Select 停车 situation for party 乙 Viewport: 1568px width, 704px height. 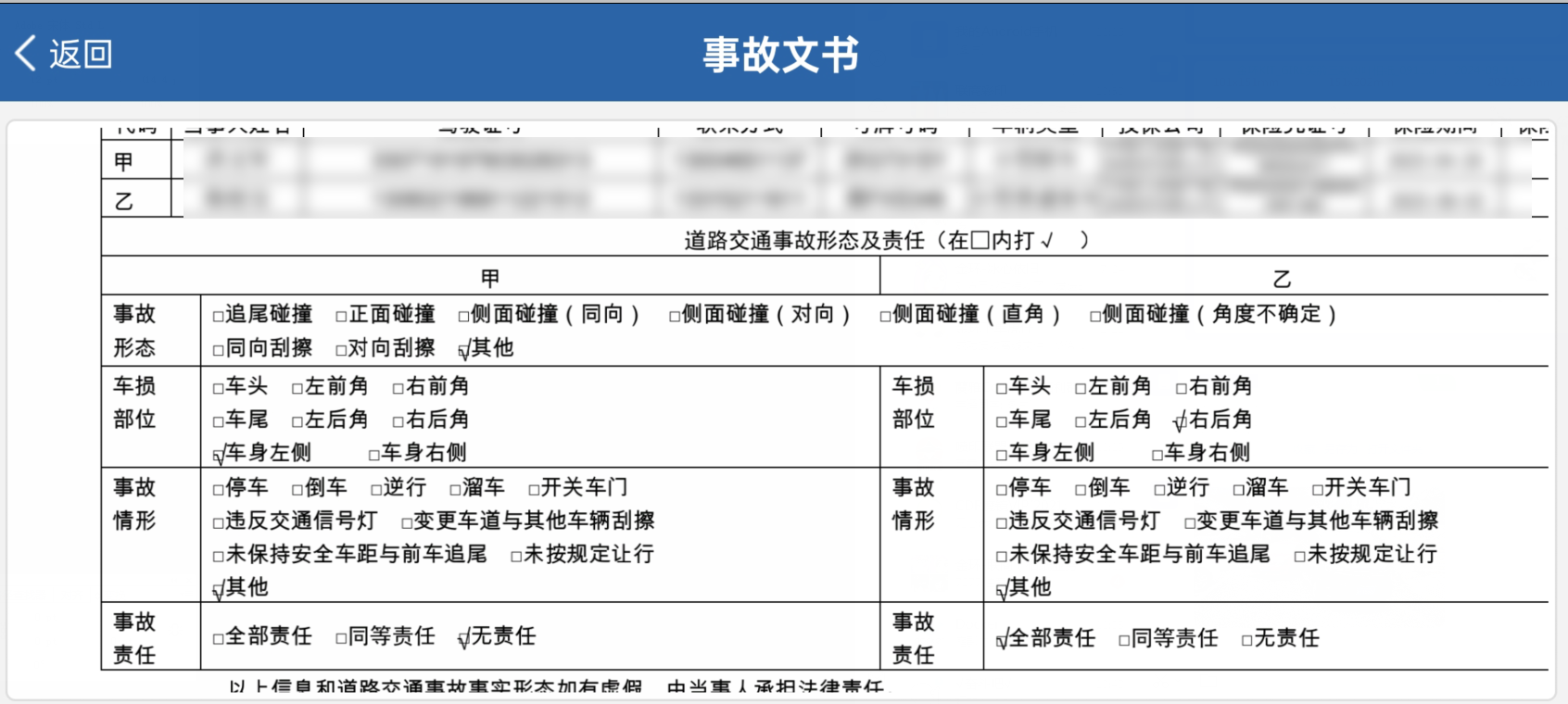1002,489
